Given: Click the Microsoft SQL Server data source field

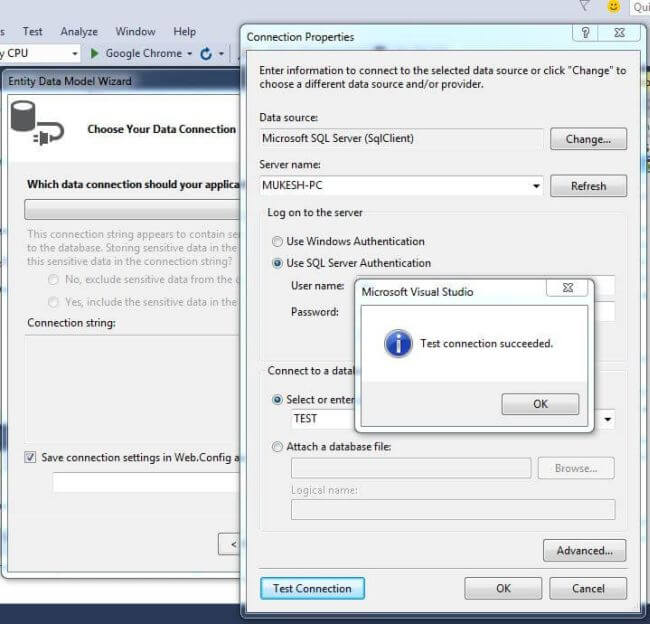Looking at the screenshot, I should coord(401,138).
